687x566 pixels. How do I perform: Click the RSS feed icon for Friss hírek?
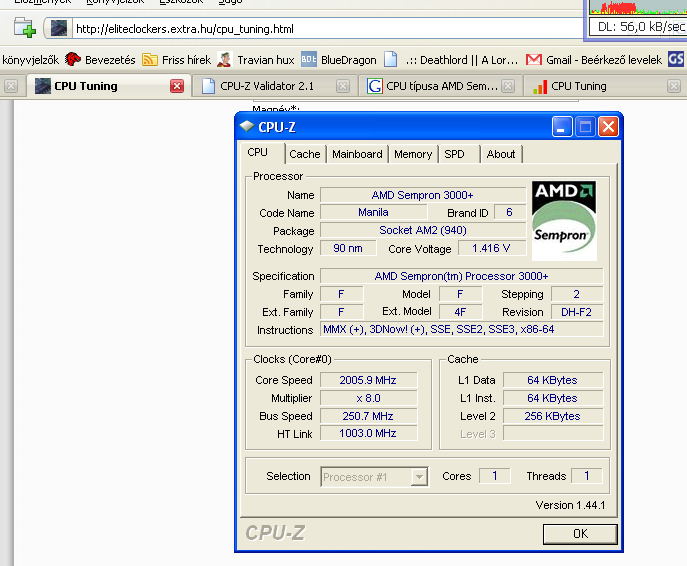[x=150, y=60]
